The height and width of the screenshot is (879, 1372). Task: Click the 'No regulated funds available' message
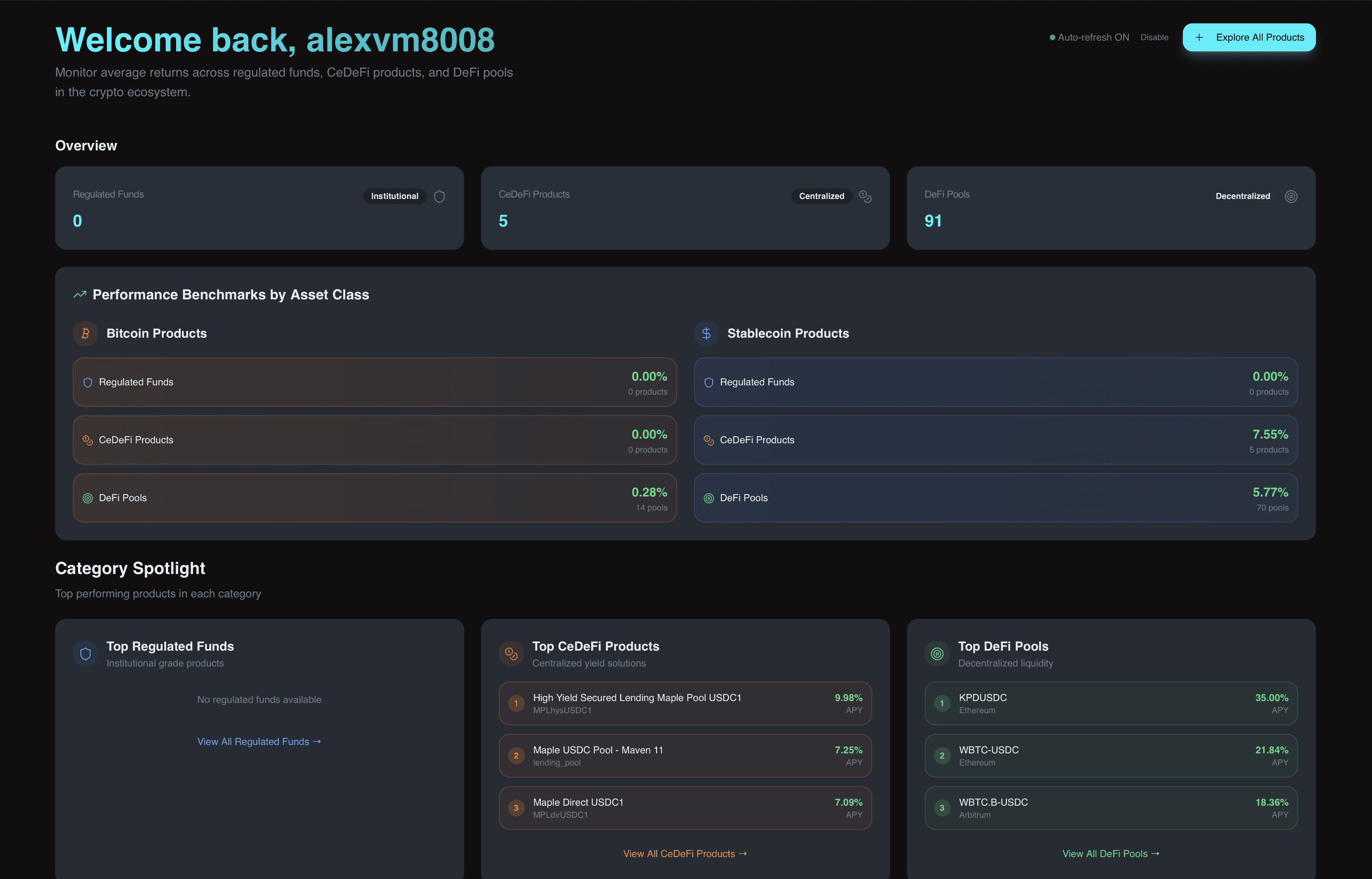[x=259, y=700]
